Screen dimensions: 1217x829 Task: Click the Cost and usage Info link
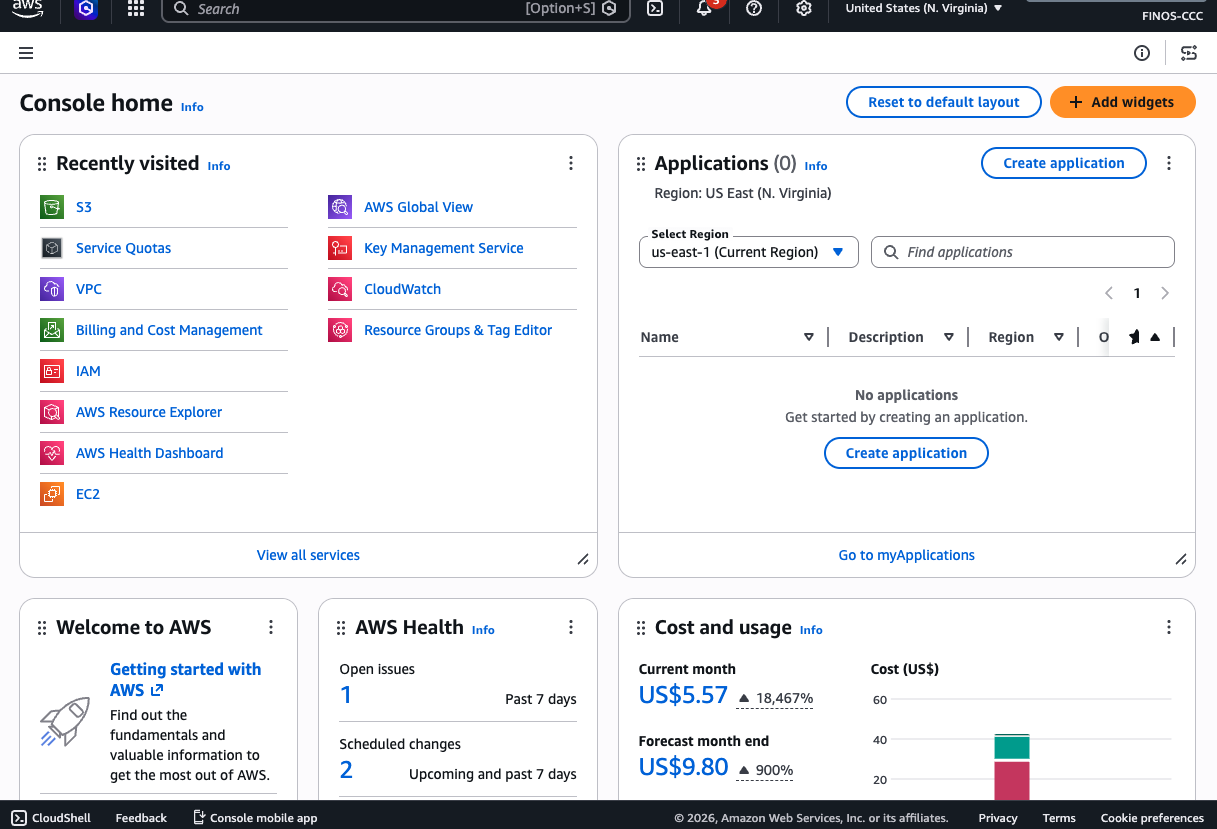(811, 630)
